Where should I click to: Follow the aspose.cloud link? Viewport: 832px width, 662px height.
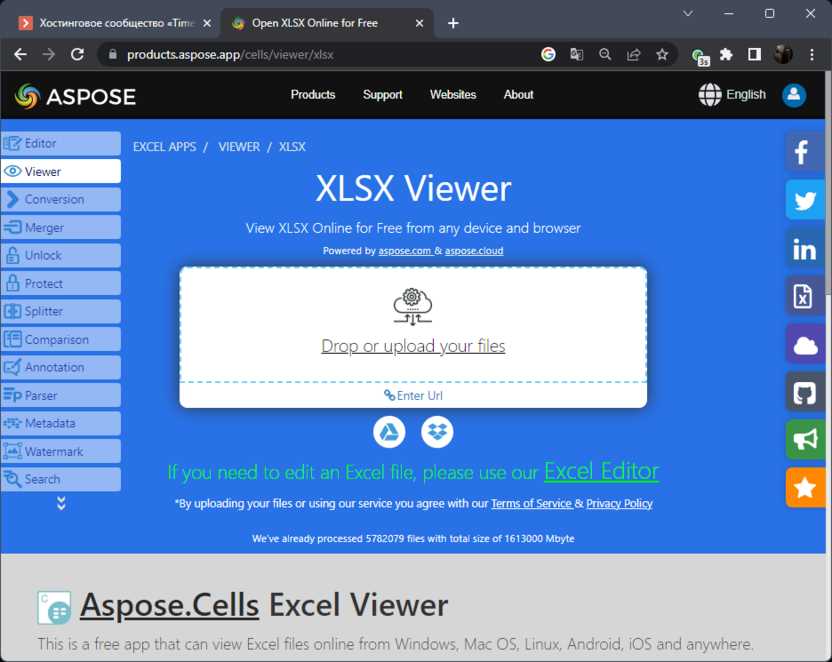474,251
